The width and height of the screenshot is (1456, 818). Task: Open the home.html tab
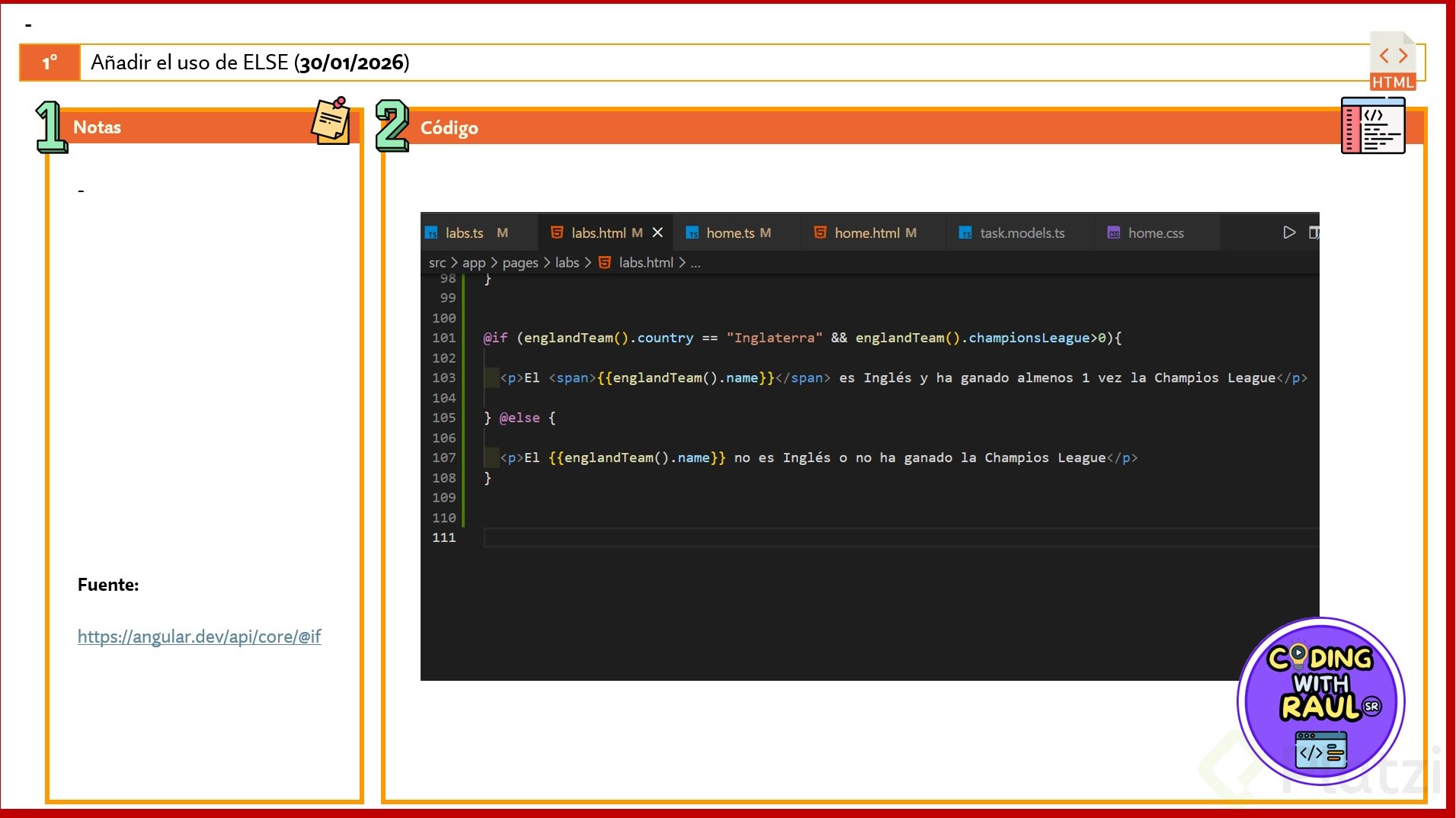click(x=866, y=233)
